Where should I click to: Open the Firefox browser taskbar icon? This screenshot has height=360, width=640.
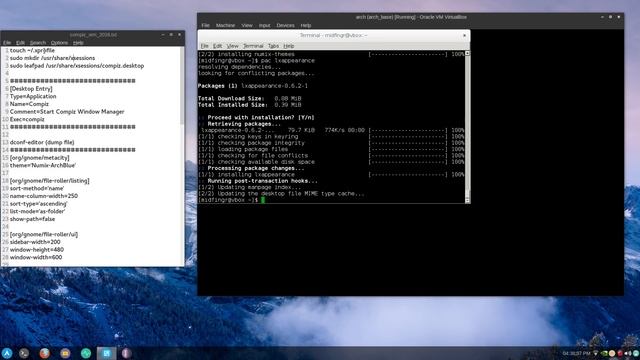click(44, 353)
